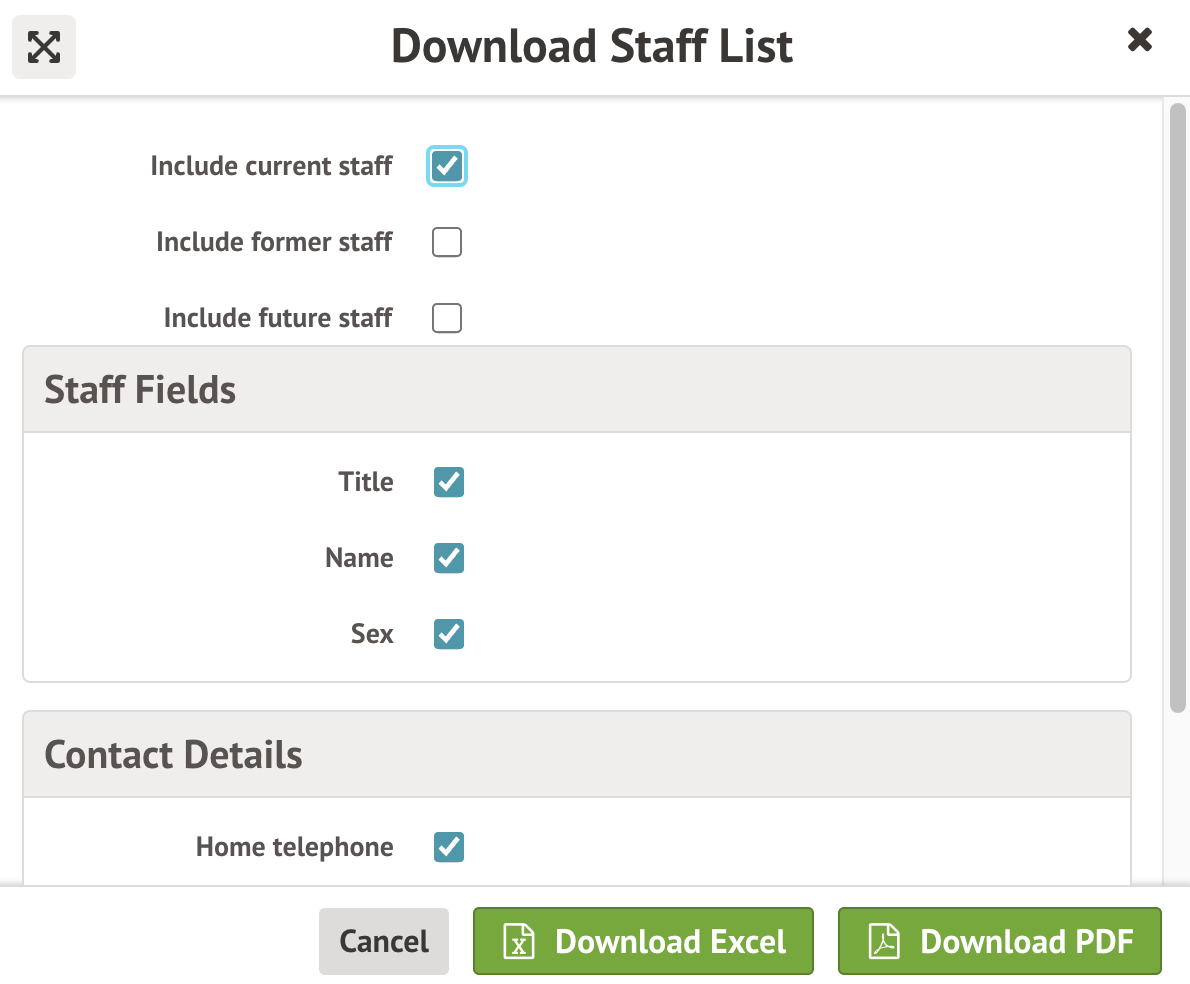Click the expand to fullscreen arrows icon

point(44,47)
